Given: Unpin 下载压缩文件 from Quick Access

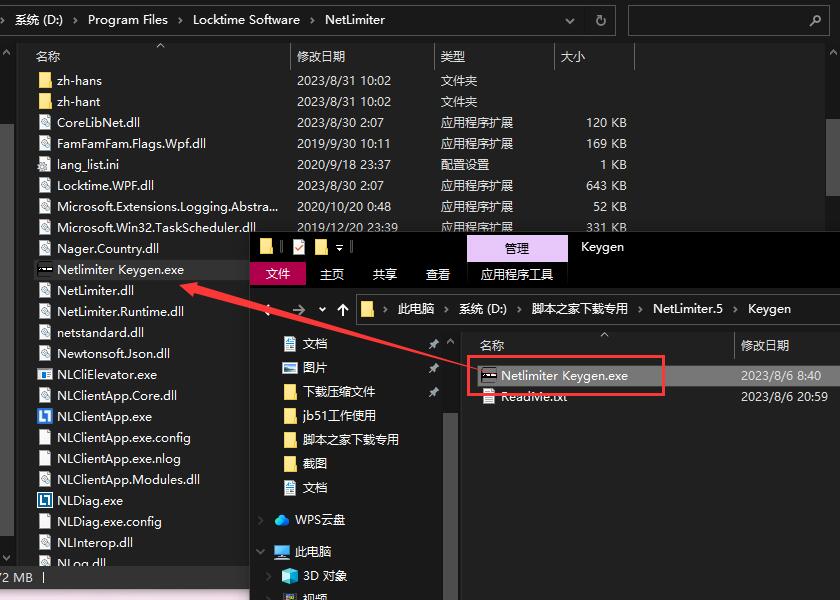Looking at the screenshot, I should pyautogui.click(x=432, y=391).
